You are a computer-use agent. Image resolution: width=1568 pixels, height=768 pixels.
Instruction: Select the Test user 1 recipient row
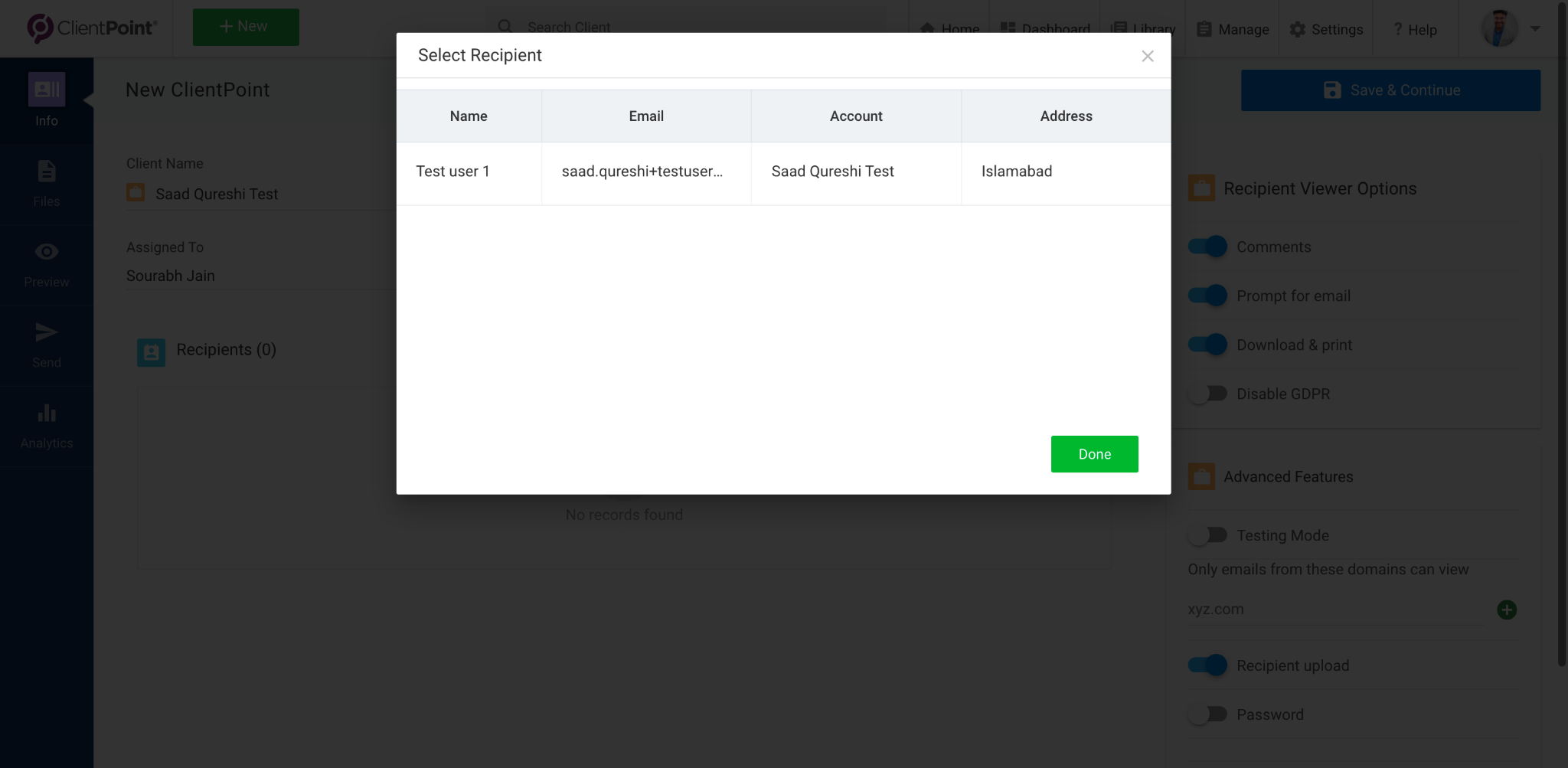(782, 172)
